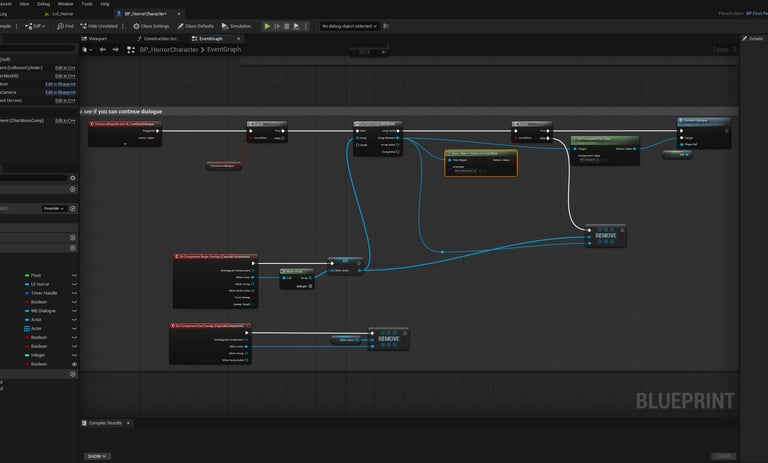Open the Compiler Results tab
Viewport: 768px width, 463px height.
(x=104, y=423)
